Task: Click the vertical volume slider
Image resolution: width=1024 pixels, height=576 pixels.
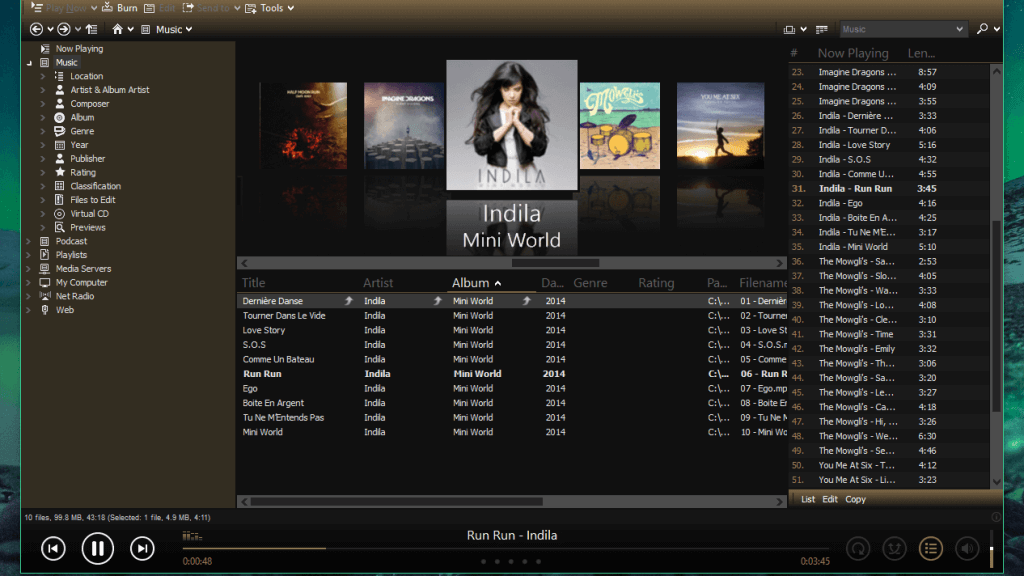Action: (991, 549)
